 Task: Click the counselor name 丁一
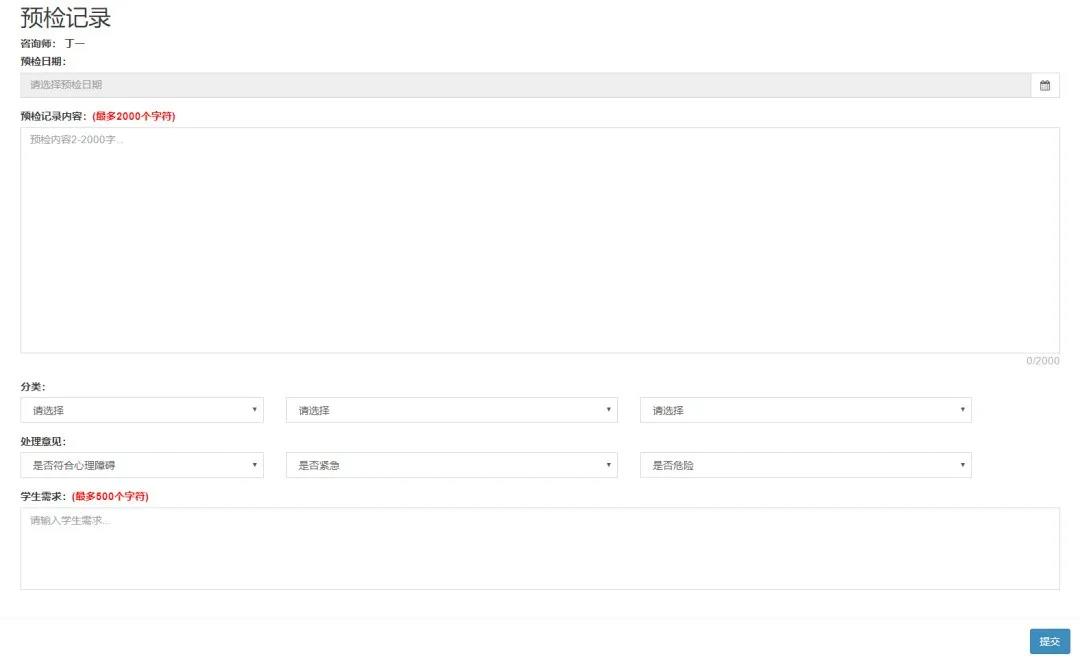(x=75, y=44)
